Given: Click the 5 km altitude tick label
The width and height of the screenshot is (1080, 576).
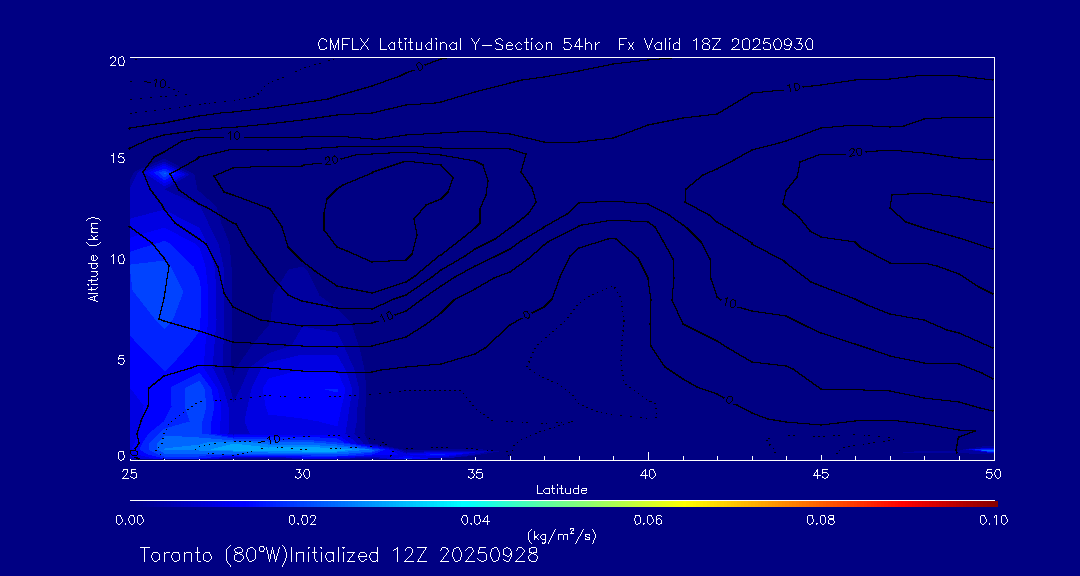Looking at the screenshot, I should [118, 358].
